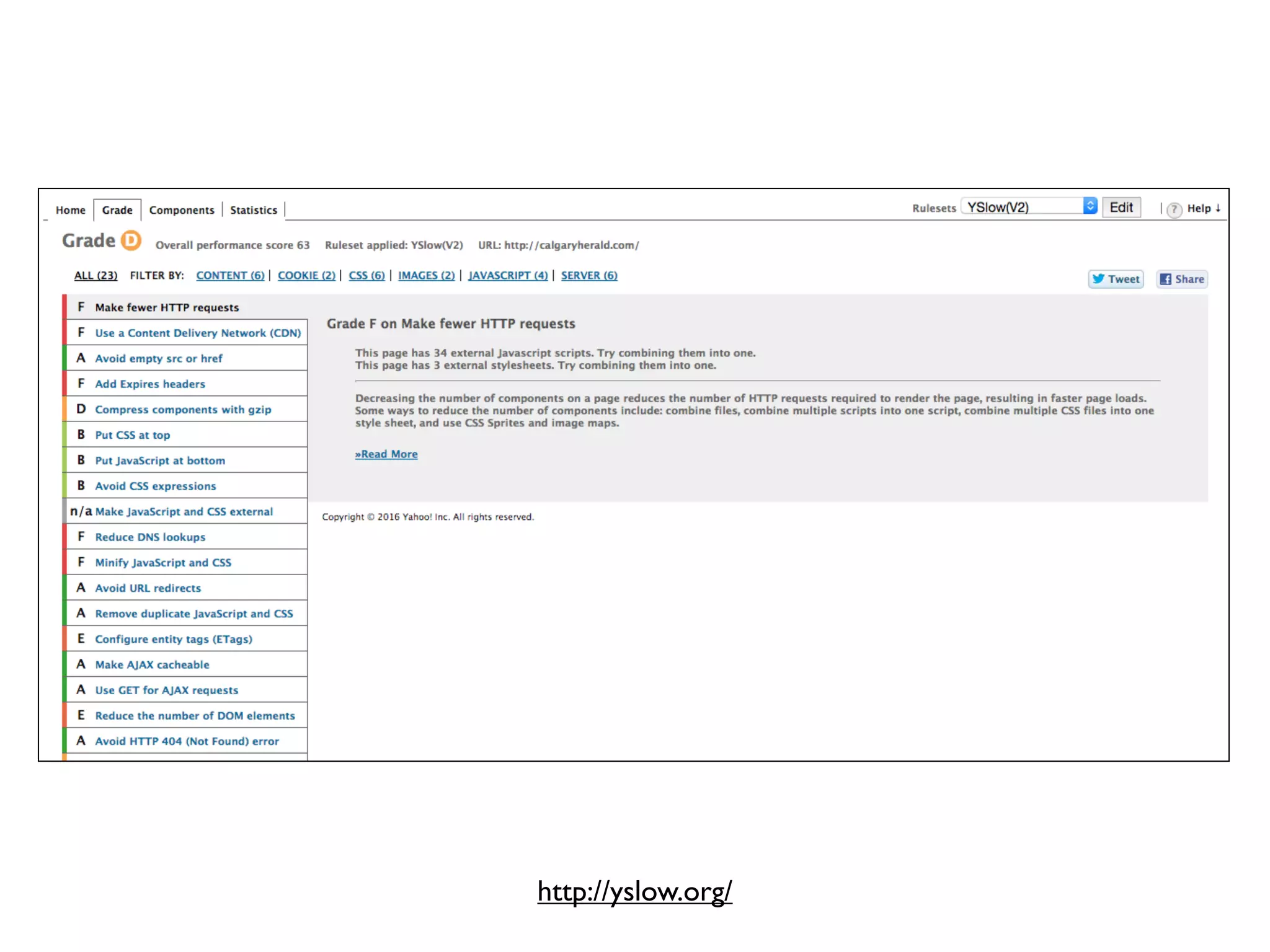Select Put CSS at top rule
The image size is (1270, 952).
[x=186, y=434]
